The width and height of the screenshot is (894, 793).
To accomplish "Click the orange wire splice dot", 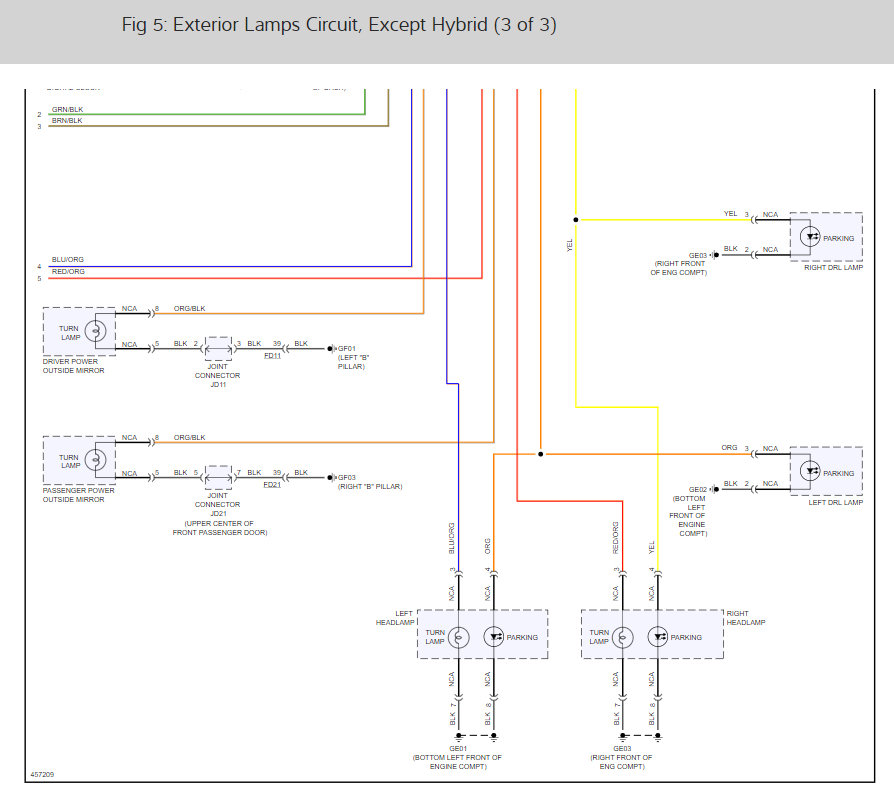I will (x=541, y=454).
